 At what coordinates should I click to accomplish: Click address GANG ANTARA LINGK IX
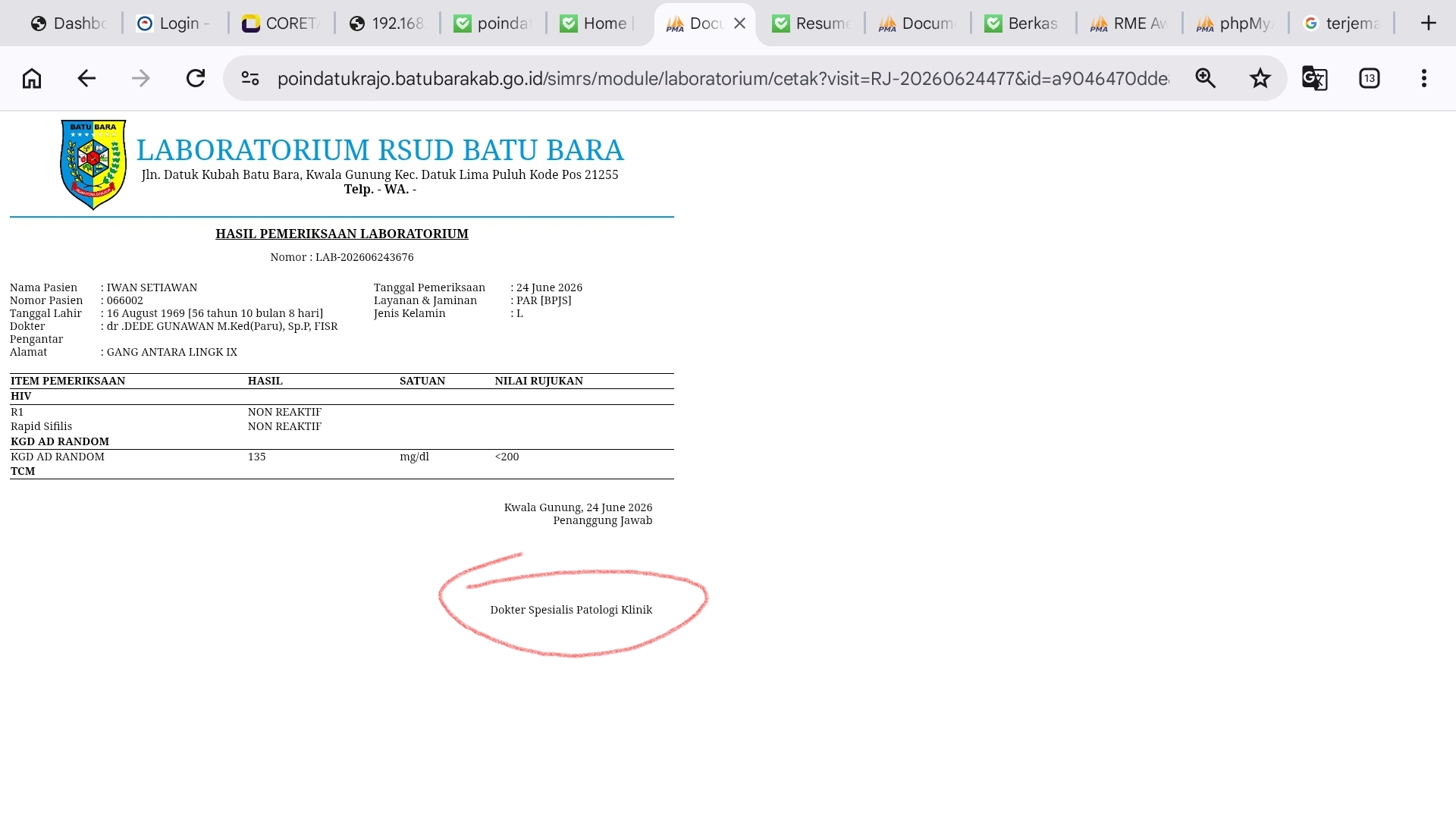tap(172, 352)
